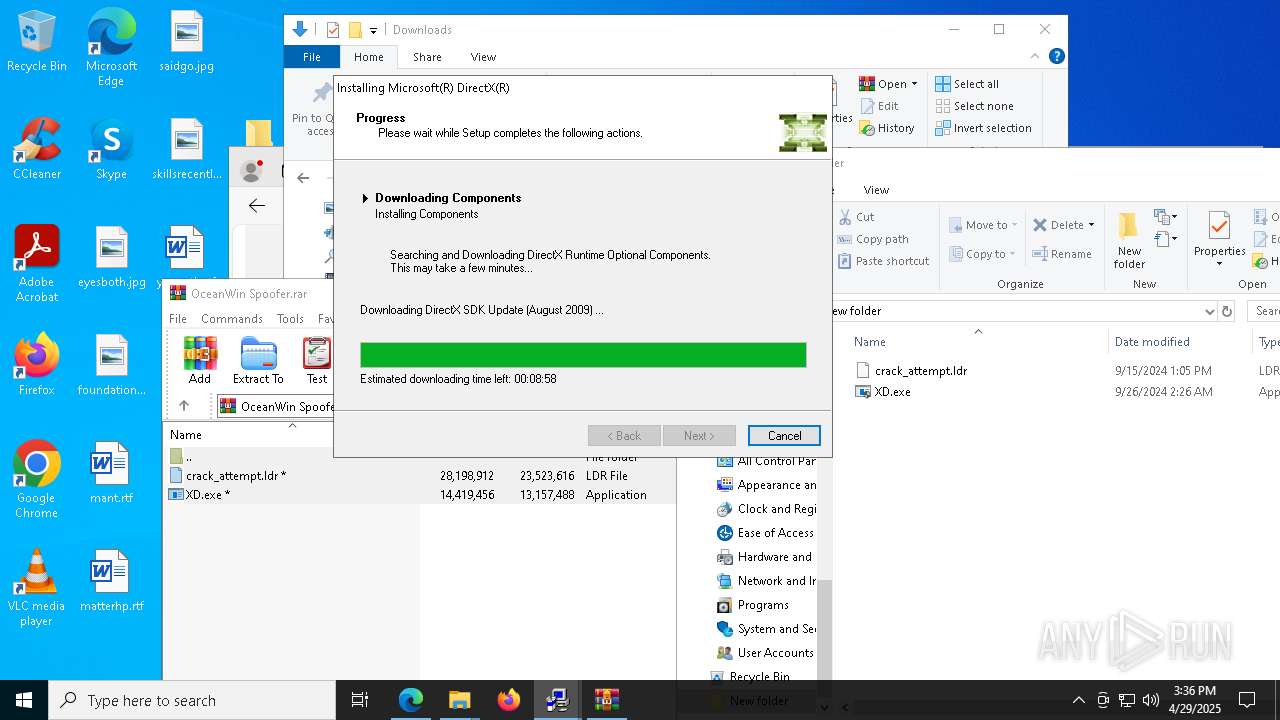Switch to View tab in Downloads window
The width and height of the screenshot is (1280, 720).
[x=483, y=57]
